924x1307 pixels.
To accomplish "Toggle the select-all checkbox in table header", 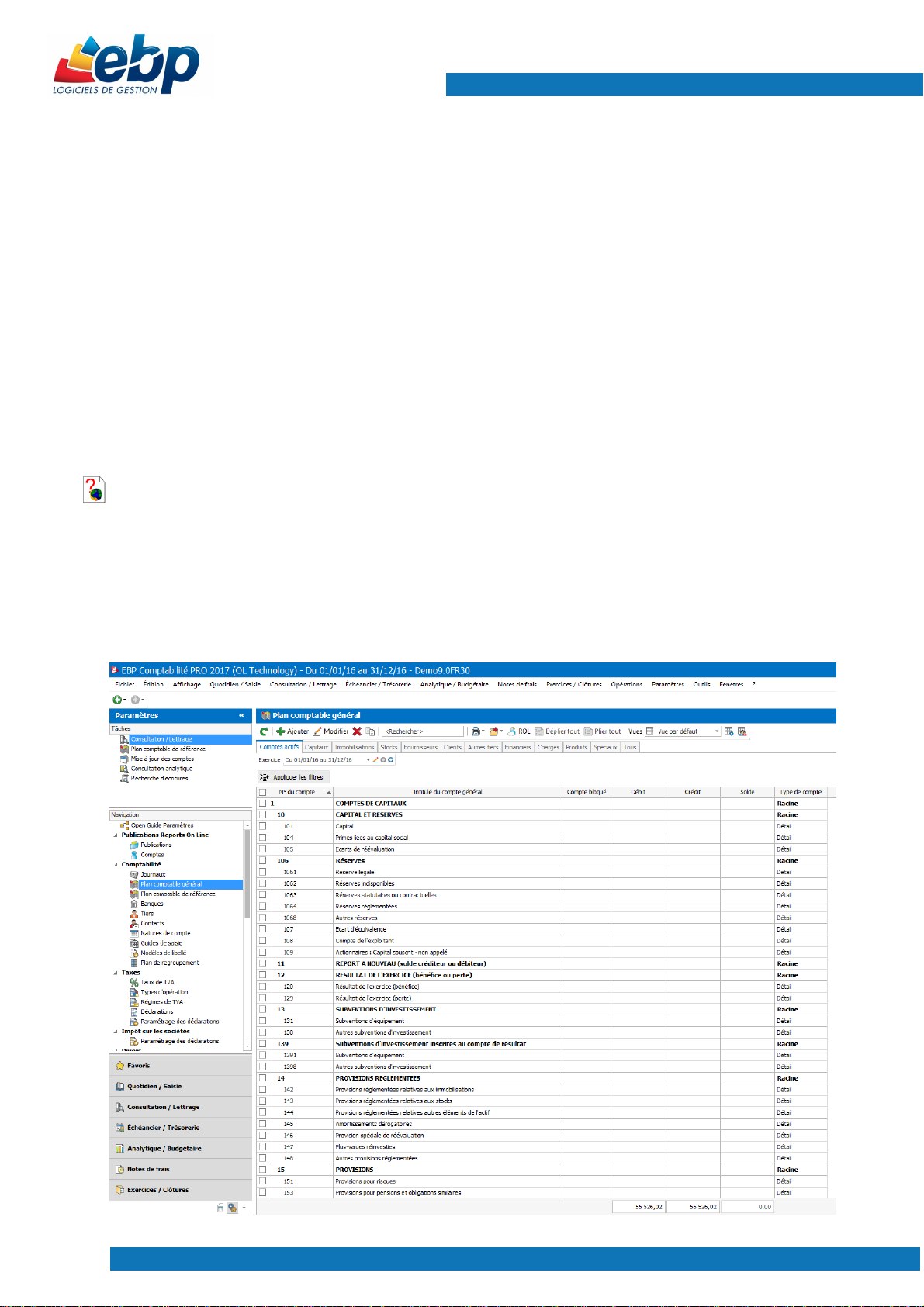I will (x=262, y=792).
